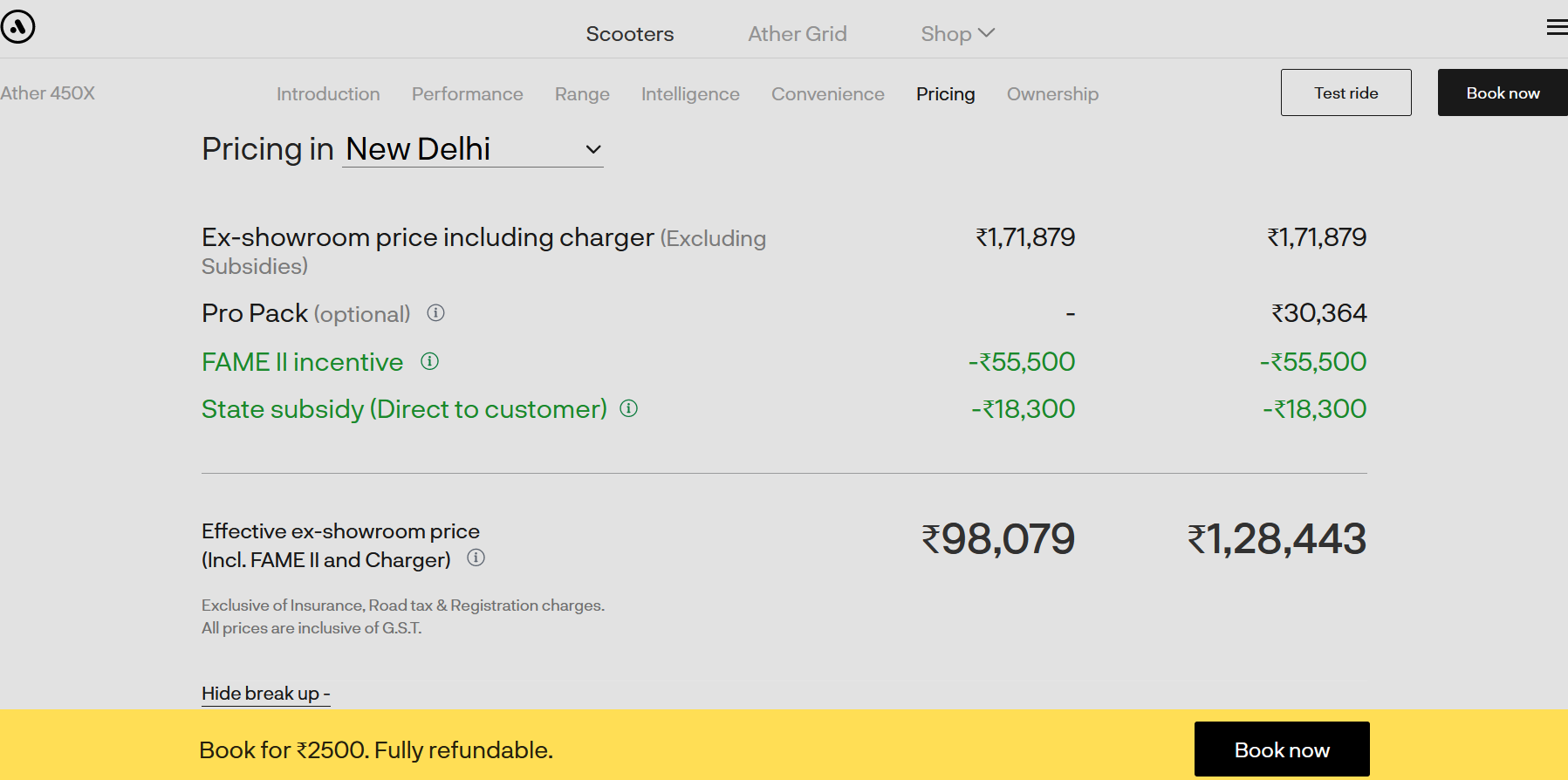Click the Ather logo icon
The height and width of the screenshot is (780, 1568).
point(17,27)
